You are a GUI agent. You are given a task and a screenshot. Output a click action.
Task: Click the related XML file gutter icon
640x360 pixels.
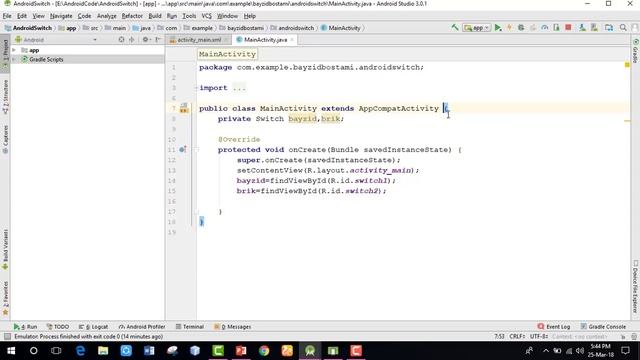184,108
